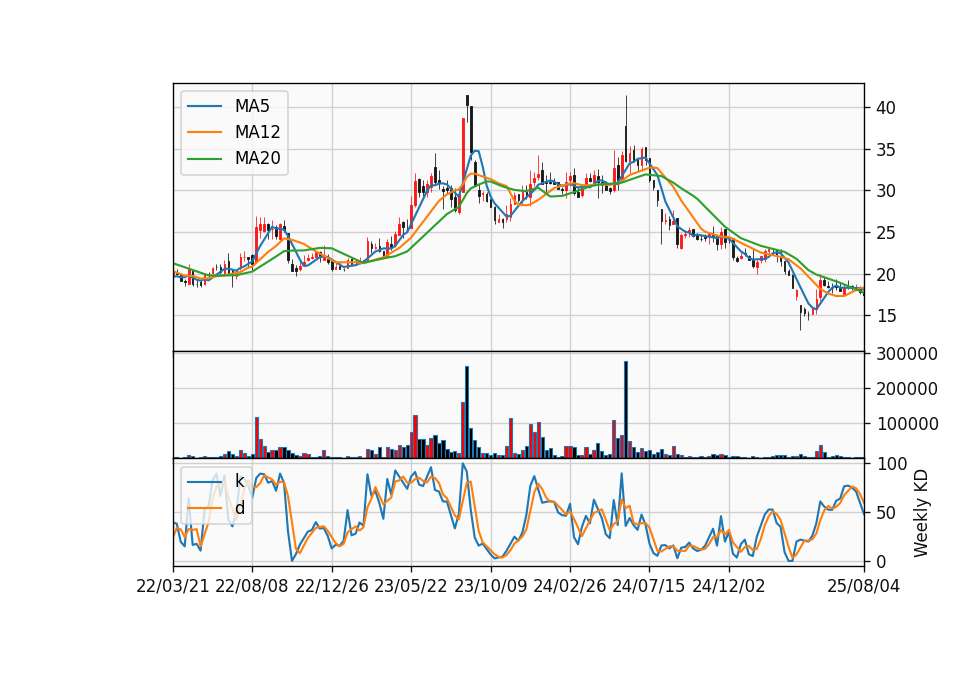This screenshot has width=960, height=690.
Task: Click the 25/08/04 date tick label
Action: (x=864, y=586)
